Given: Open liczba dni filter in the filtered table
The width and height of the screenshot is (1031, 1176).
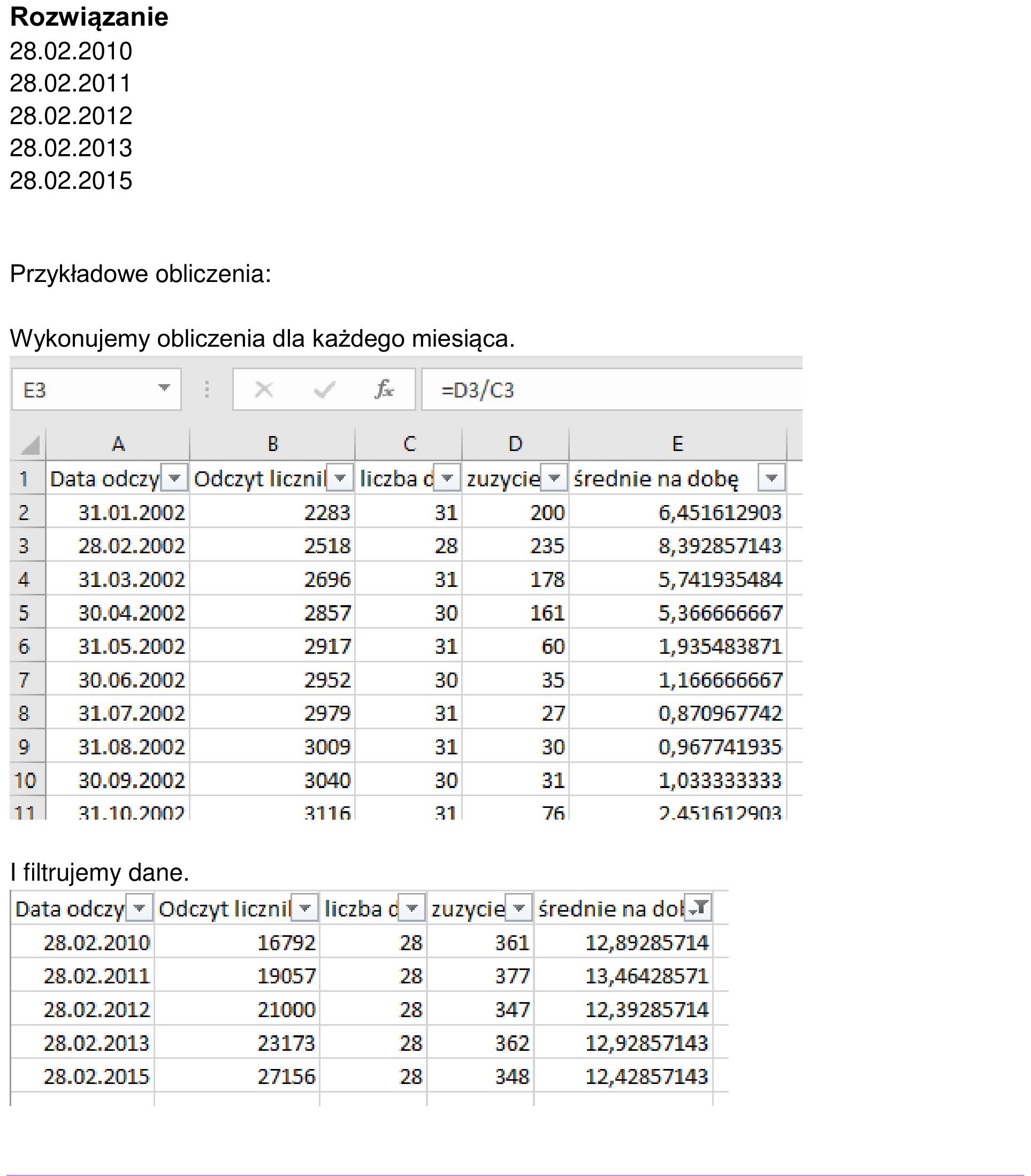Looking at the screenshot, I should tap(412, 908).
